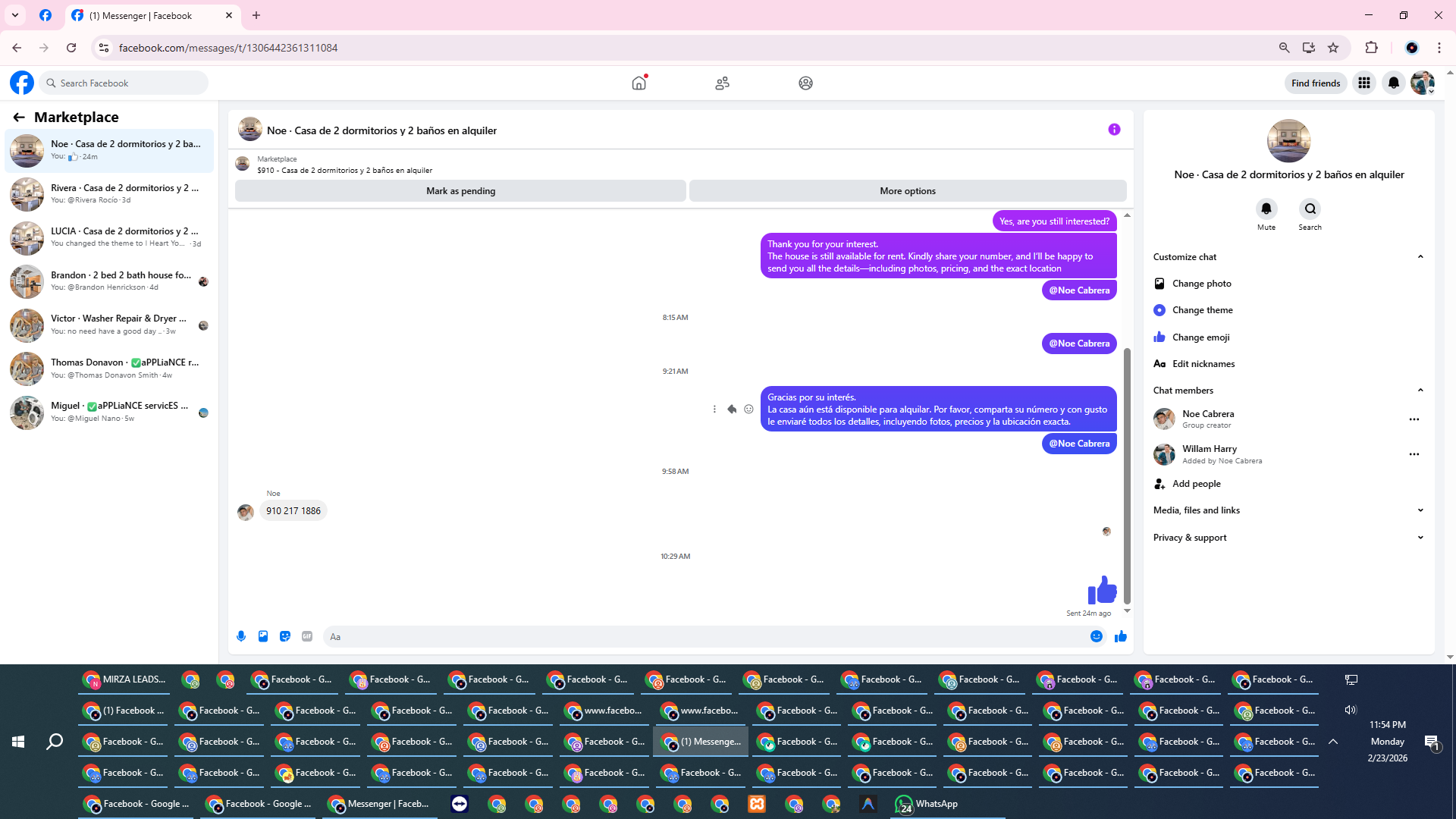Open options menu for Willam Harry
The image size is (1456, 819).
1414,454
